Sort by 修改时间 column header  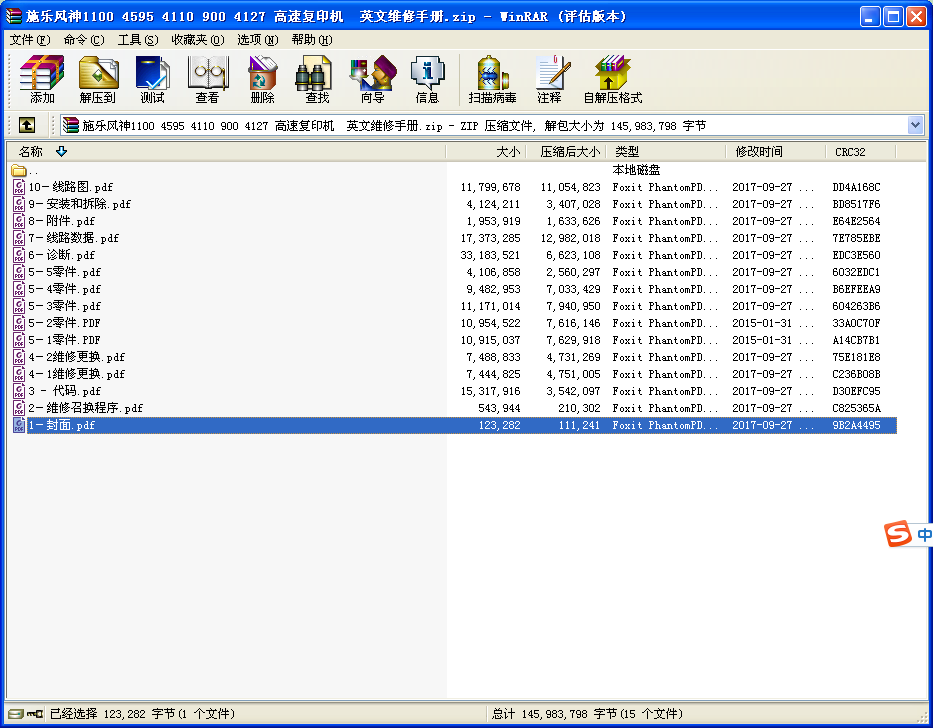pos(776,152)
